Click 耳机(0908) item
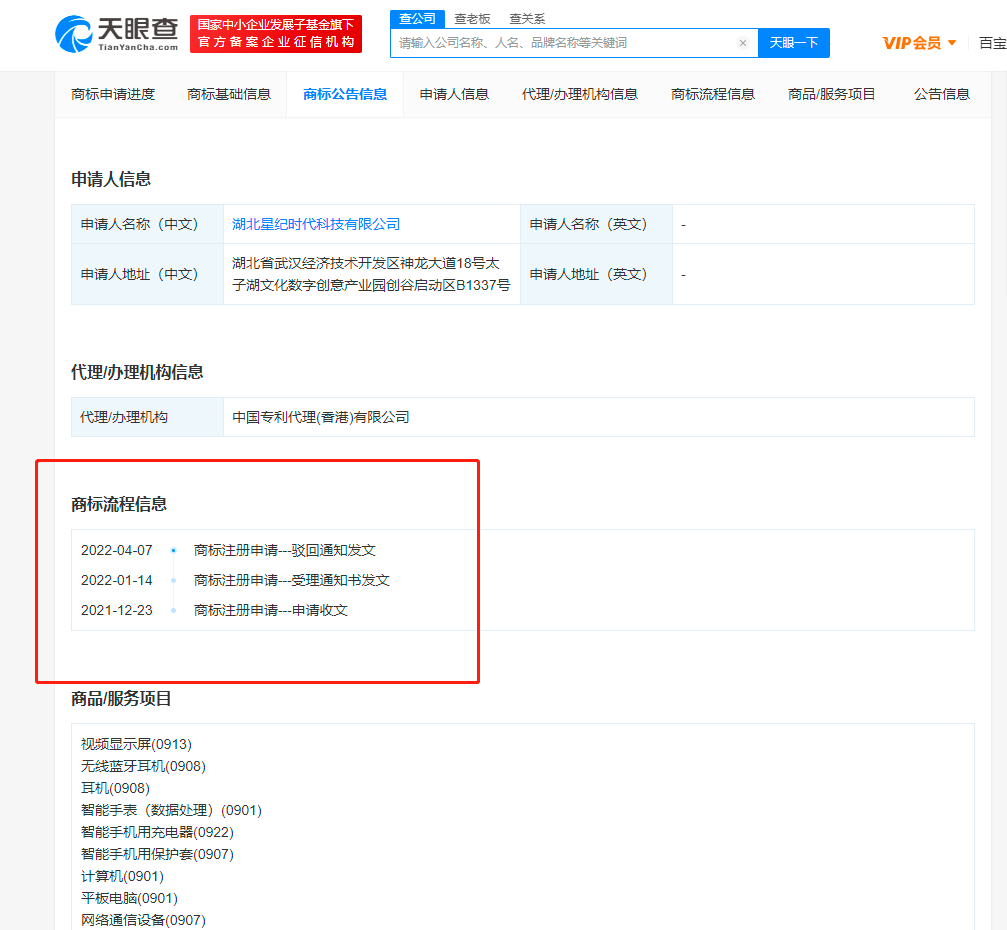The height and width of the screenshot is (930, 1007). coord(115,788)
